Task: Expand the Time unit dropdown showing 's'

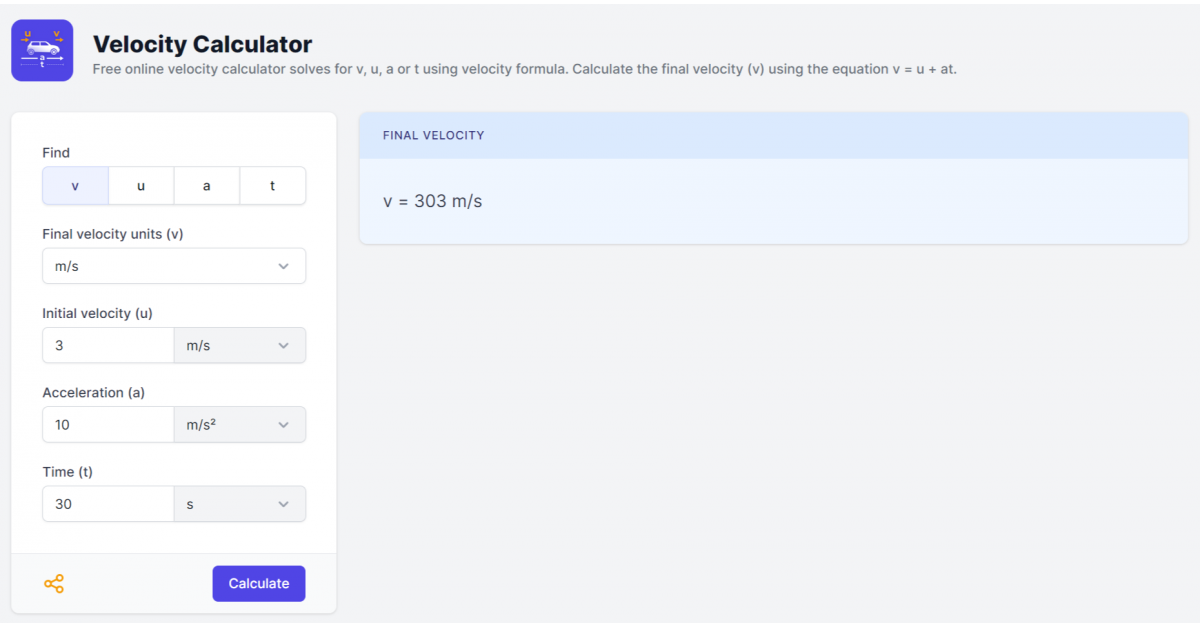Action: [x=240, y=504]
